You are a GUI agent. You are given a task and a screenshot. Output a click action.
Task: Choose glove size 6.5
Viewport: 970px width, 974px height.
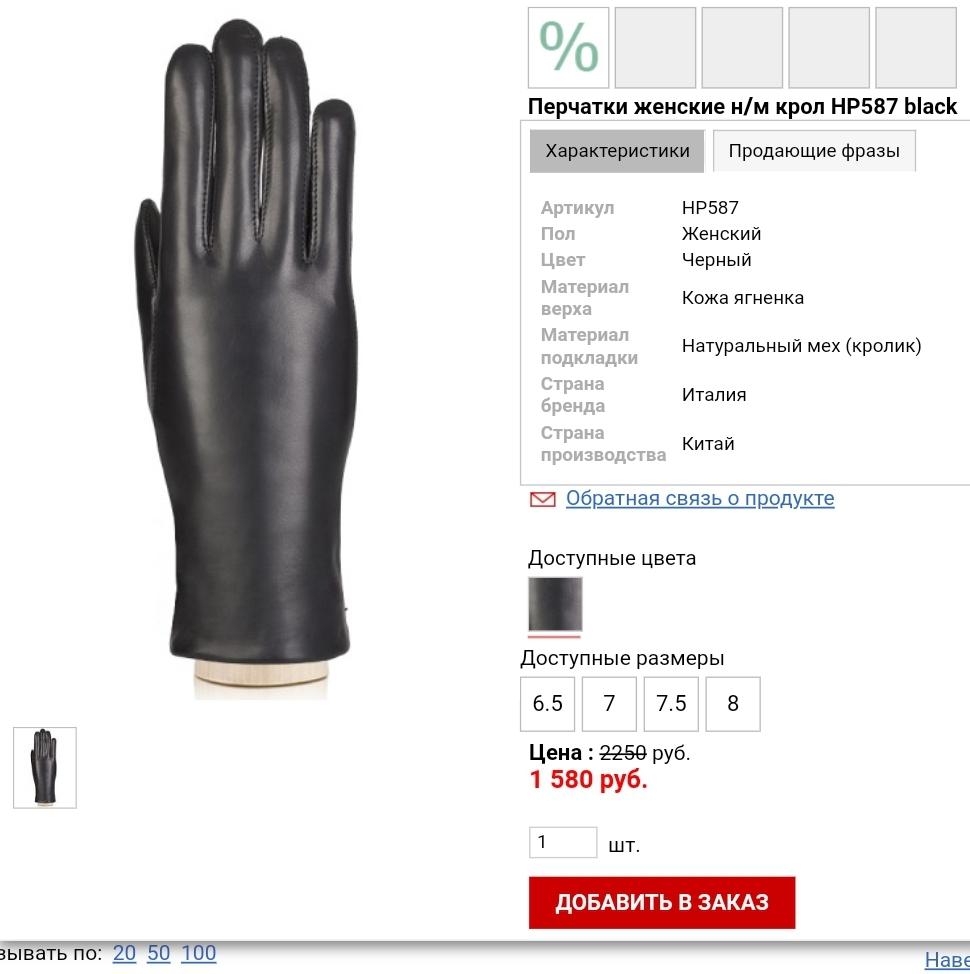[548, 704]
